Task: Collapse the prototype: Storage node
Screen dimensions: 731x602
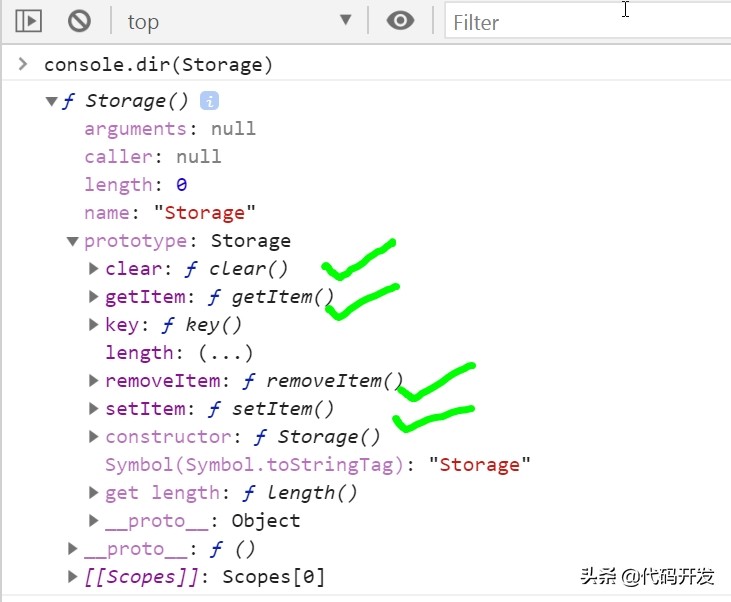Action: pos(72,241)
